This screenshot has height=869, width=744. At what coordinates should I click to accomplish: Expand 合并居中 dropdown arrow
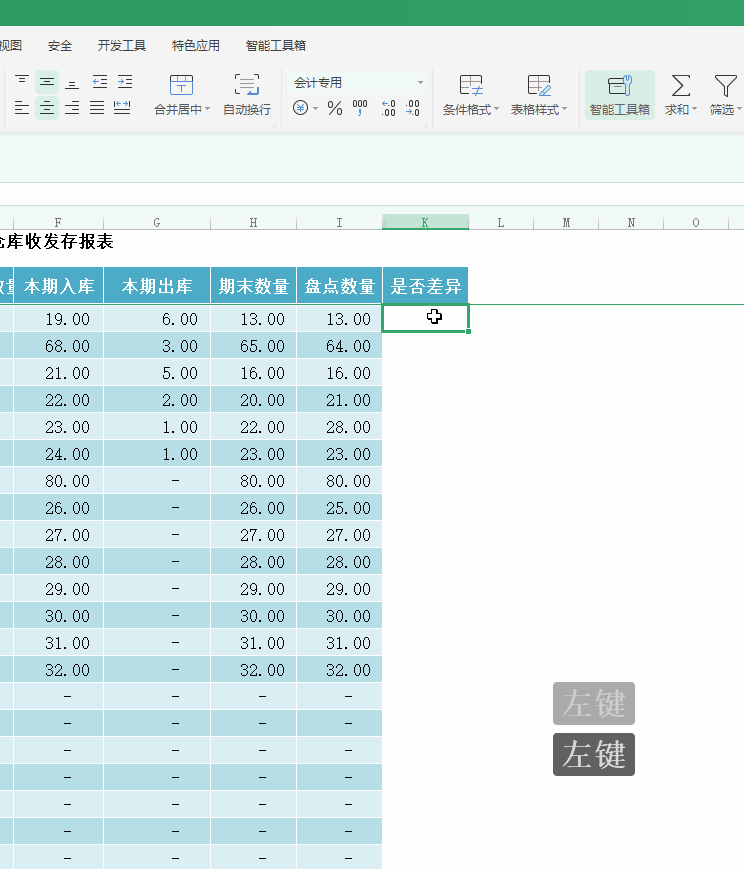click(207, 109)
